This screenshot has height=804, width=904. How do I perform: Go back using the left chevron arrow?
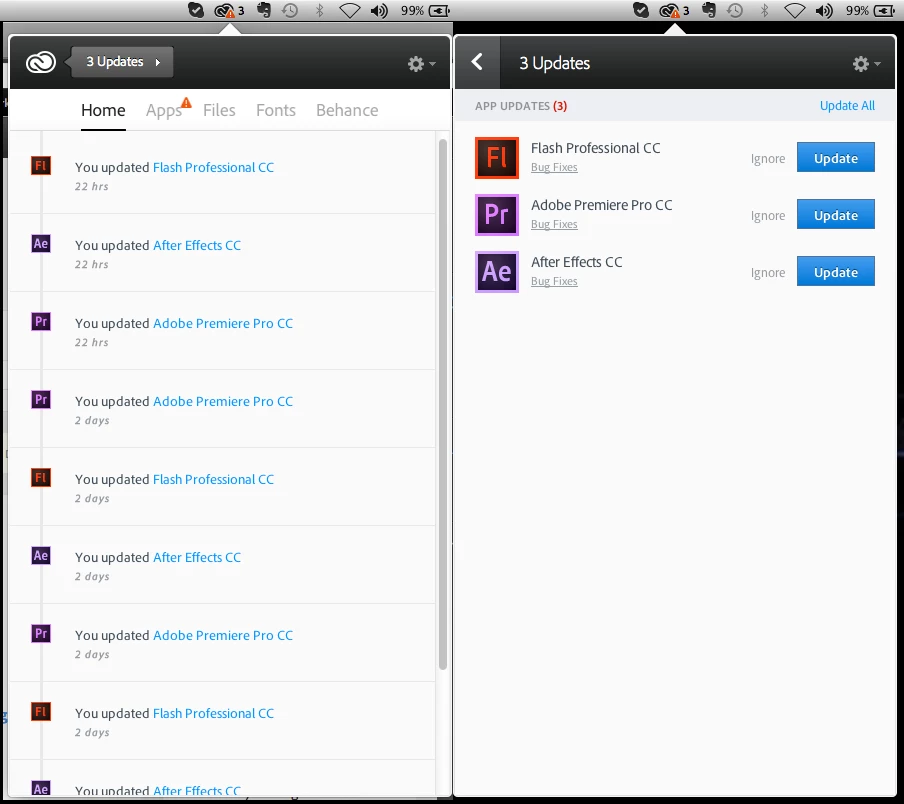(477, 62)
